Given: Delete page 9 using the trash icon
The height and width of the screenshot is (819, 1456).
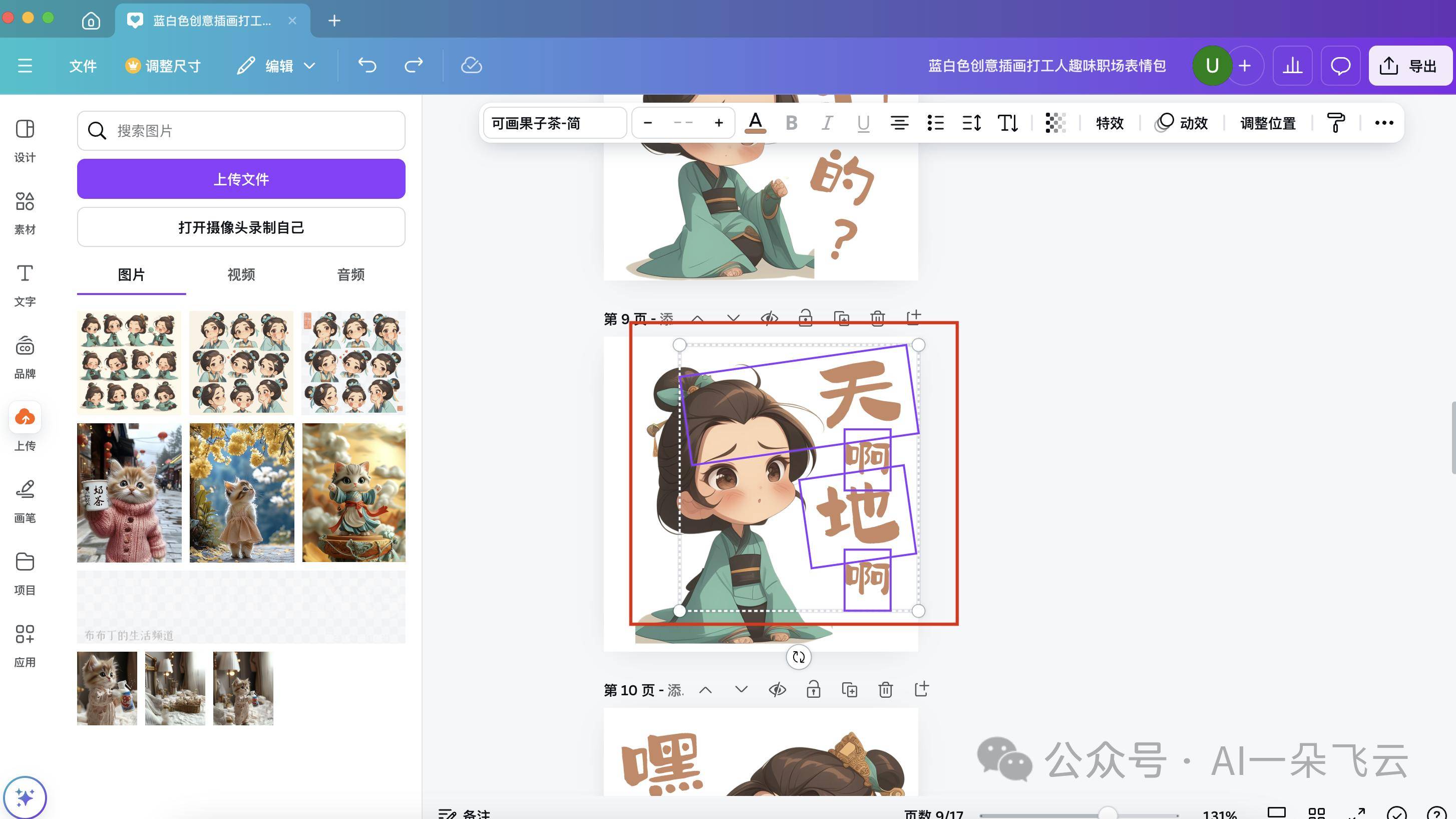Looking at the screenshot, I should (878, 318).
